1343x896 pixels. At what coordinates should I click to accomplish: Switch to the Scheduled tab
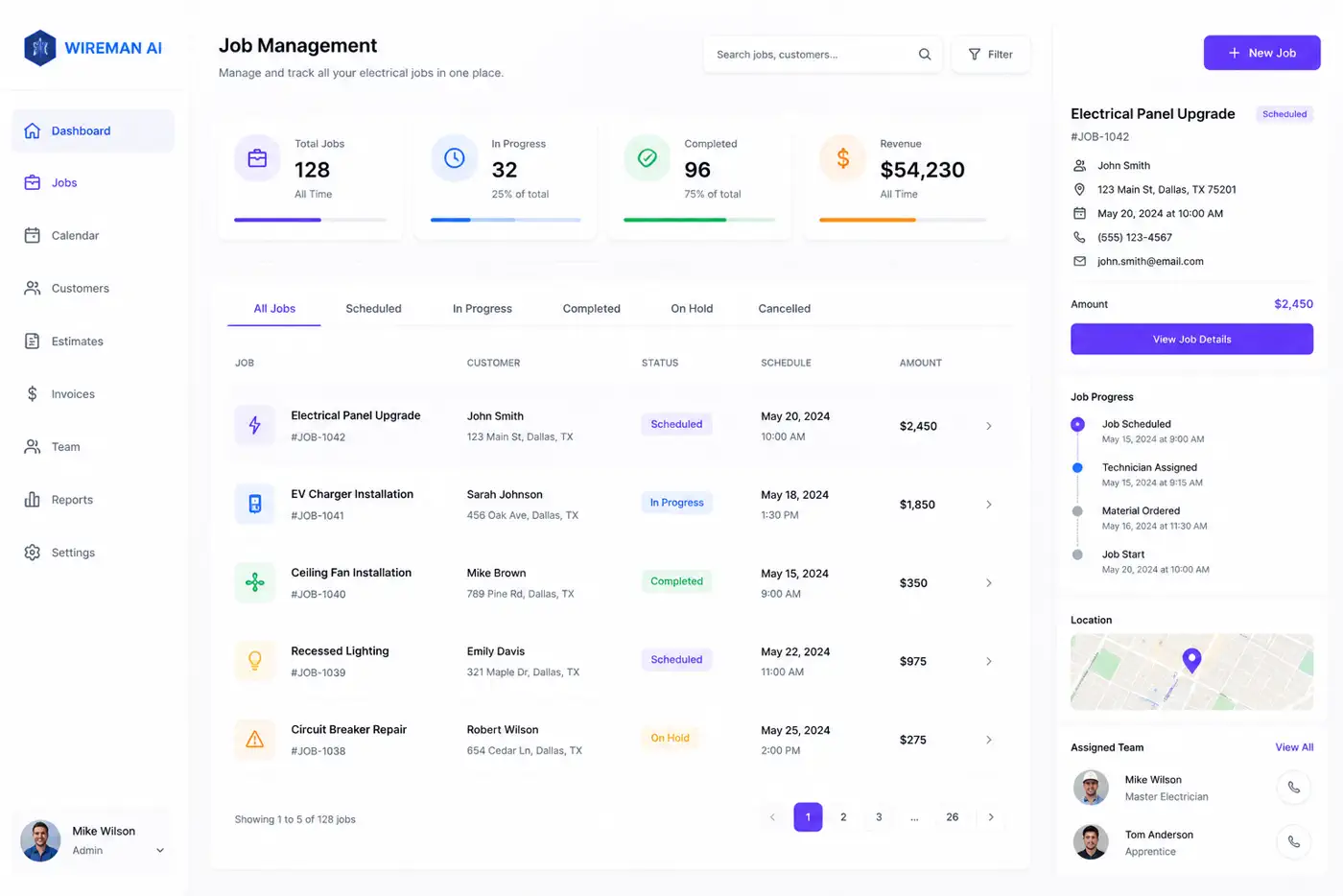tap(373, 309)
